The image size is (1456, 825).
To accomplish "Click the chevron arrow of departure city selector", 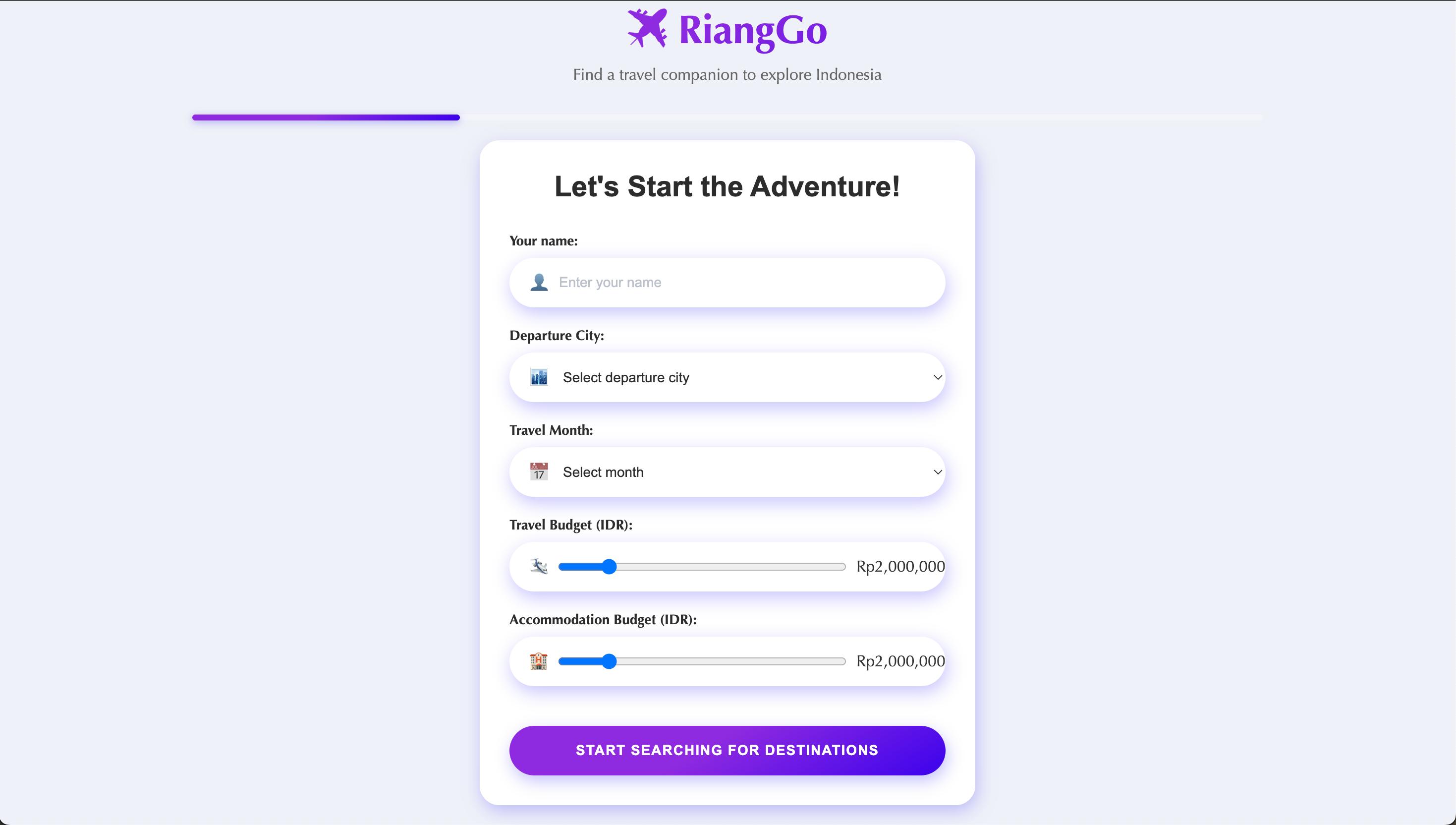I will coord(937,377).
